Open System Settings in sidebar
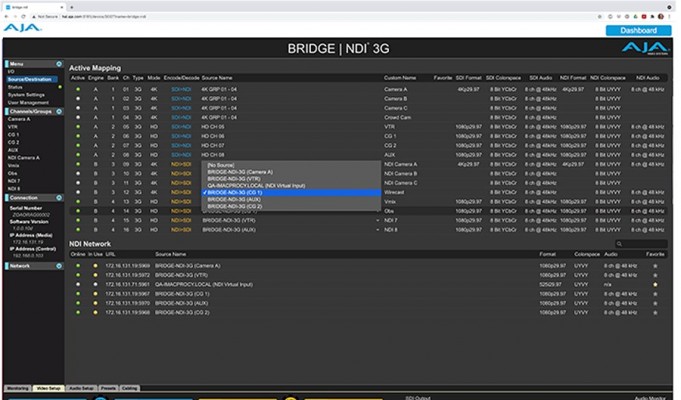 (26, 95)
